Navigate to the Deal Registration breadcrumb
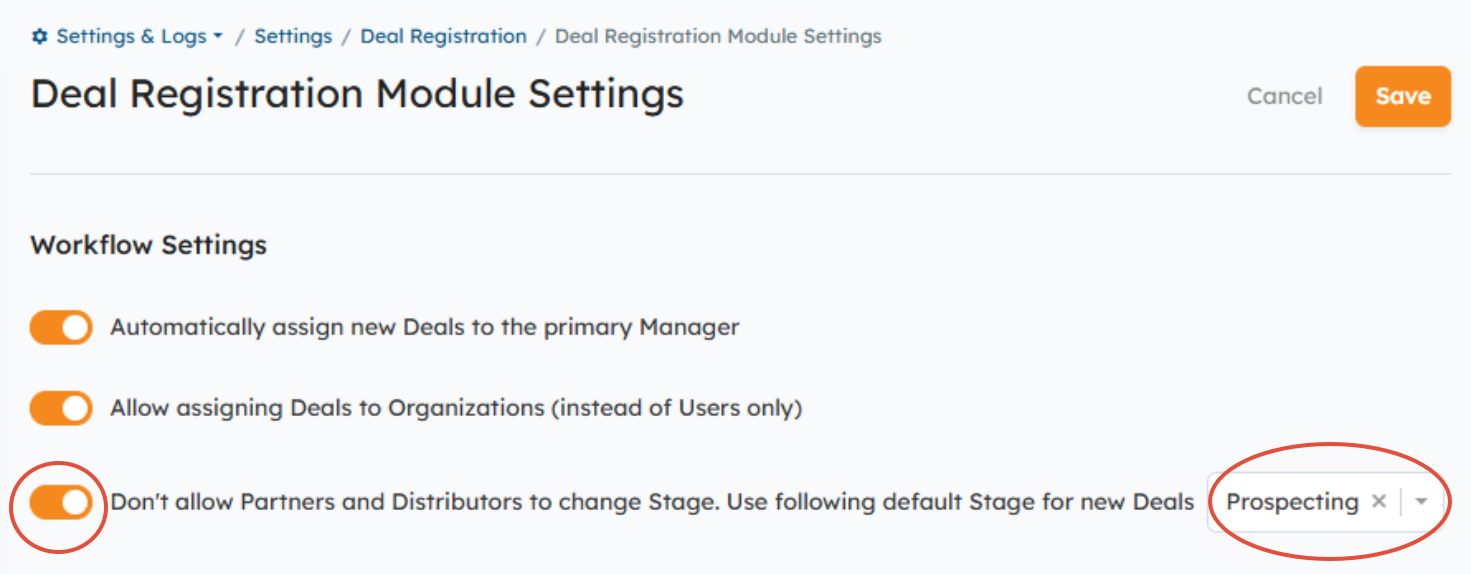This screenshot has height=574, width=1471. (443, 37)
